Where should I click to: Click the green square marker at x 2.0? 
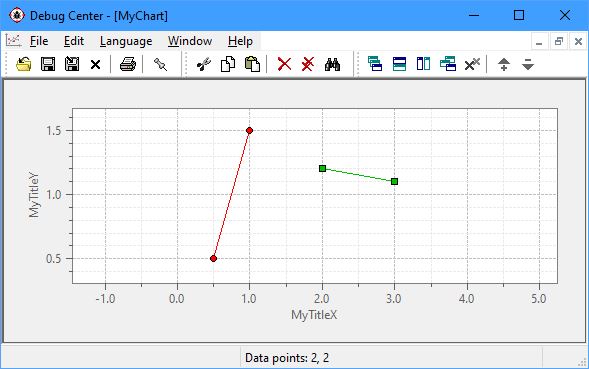point(322,168)
